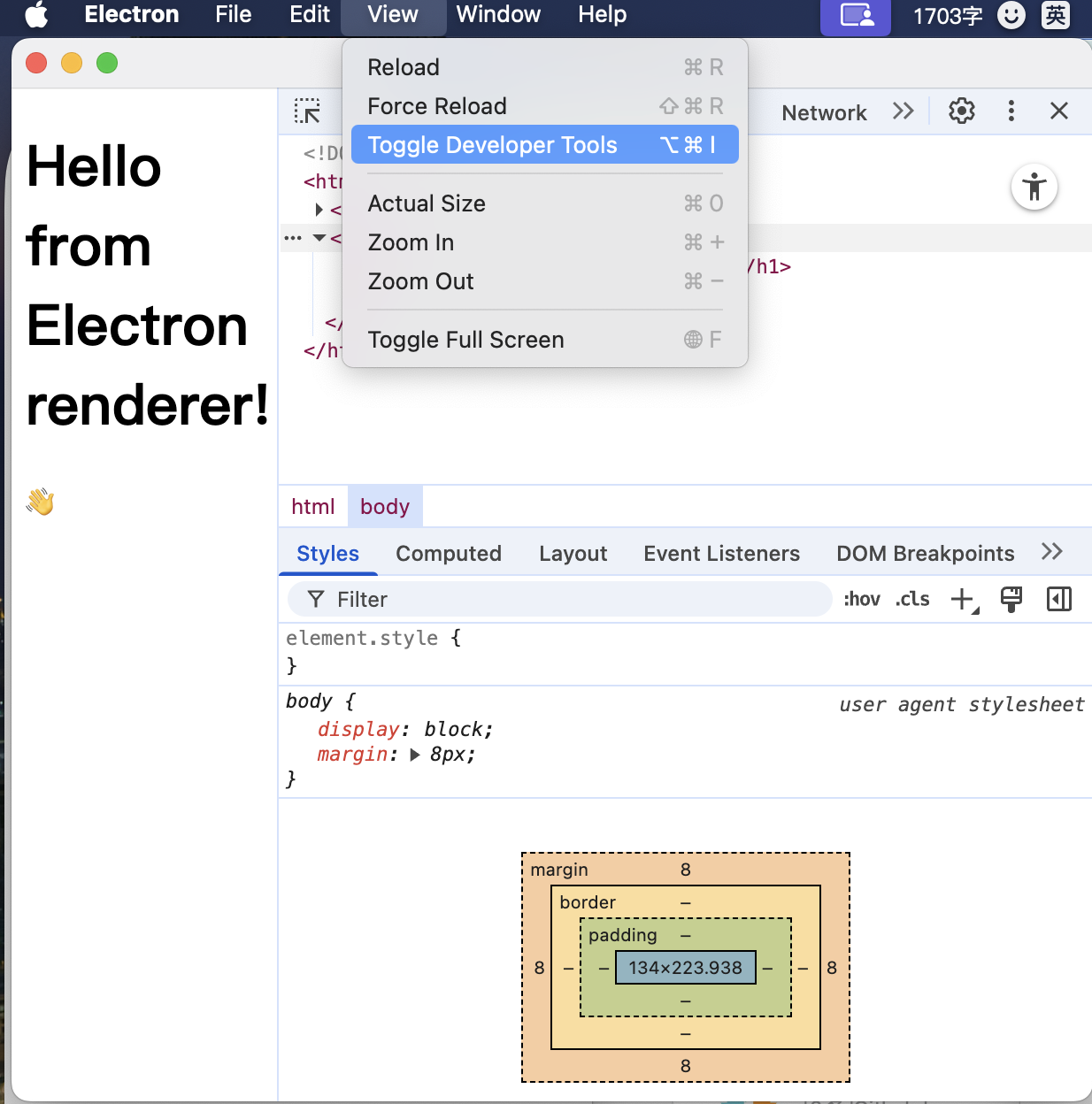Expand the collapsed DOM node triangle
This screenshot has height=1104, width=1092.
pyautogui.click(x=319, y=210)
